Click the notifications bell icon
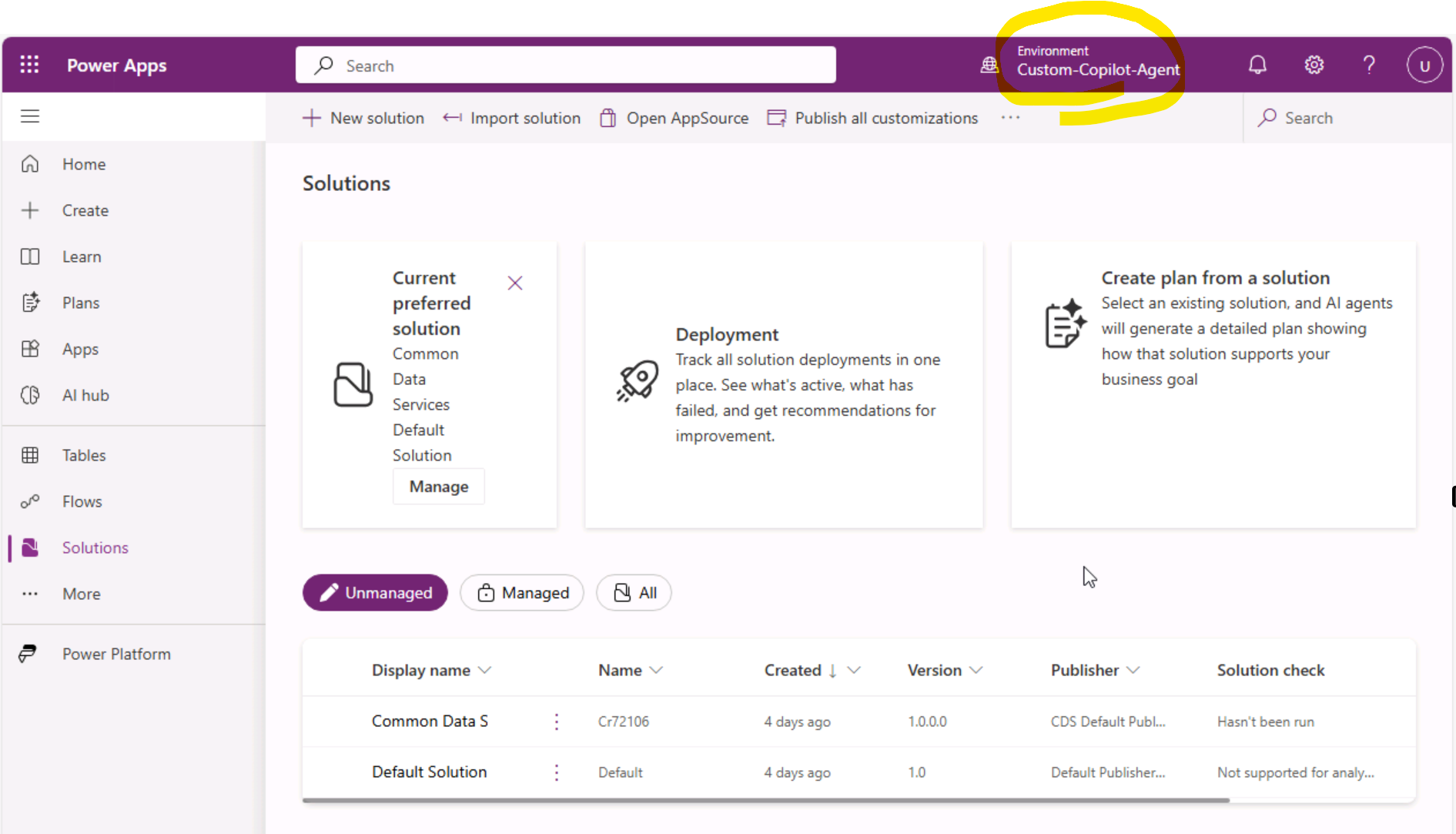 pyautogui.click(x=1257, y=65)
